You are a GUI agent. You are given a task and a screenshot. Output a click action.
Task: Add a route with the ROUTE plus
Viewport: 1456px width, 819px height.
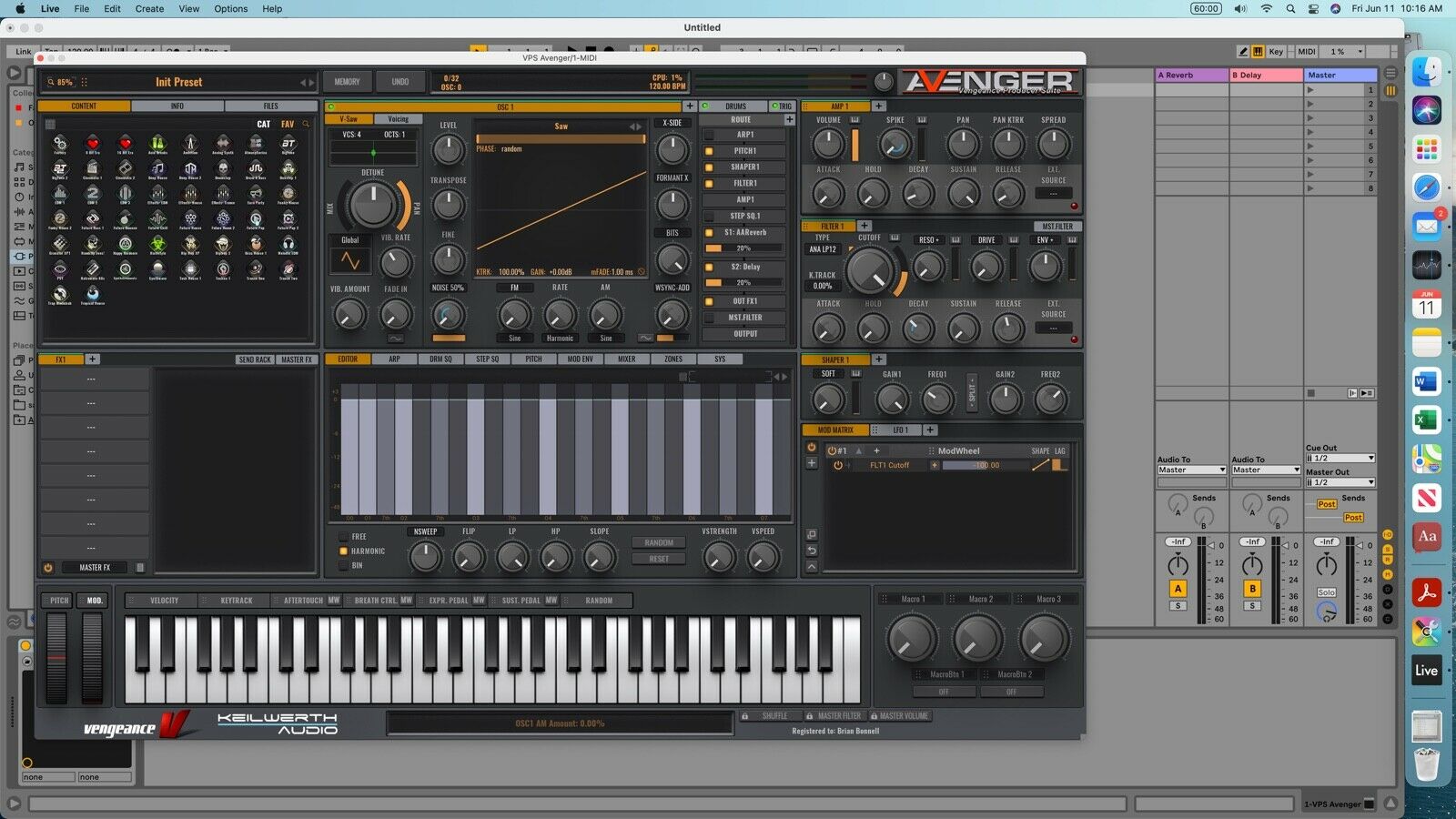point(789,119)
